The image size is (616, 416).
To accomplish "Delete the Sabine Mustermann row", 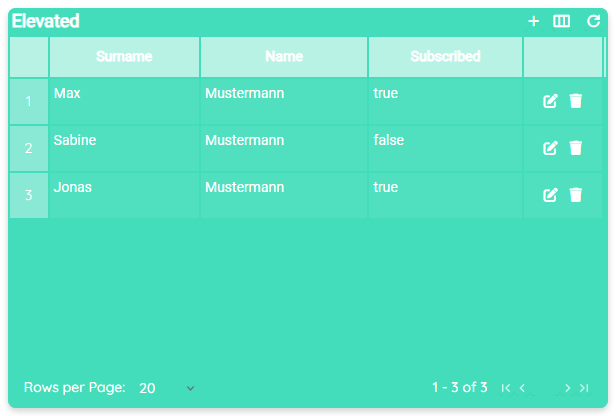I will 576,148.
